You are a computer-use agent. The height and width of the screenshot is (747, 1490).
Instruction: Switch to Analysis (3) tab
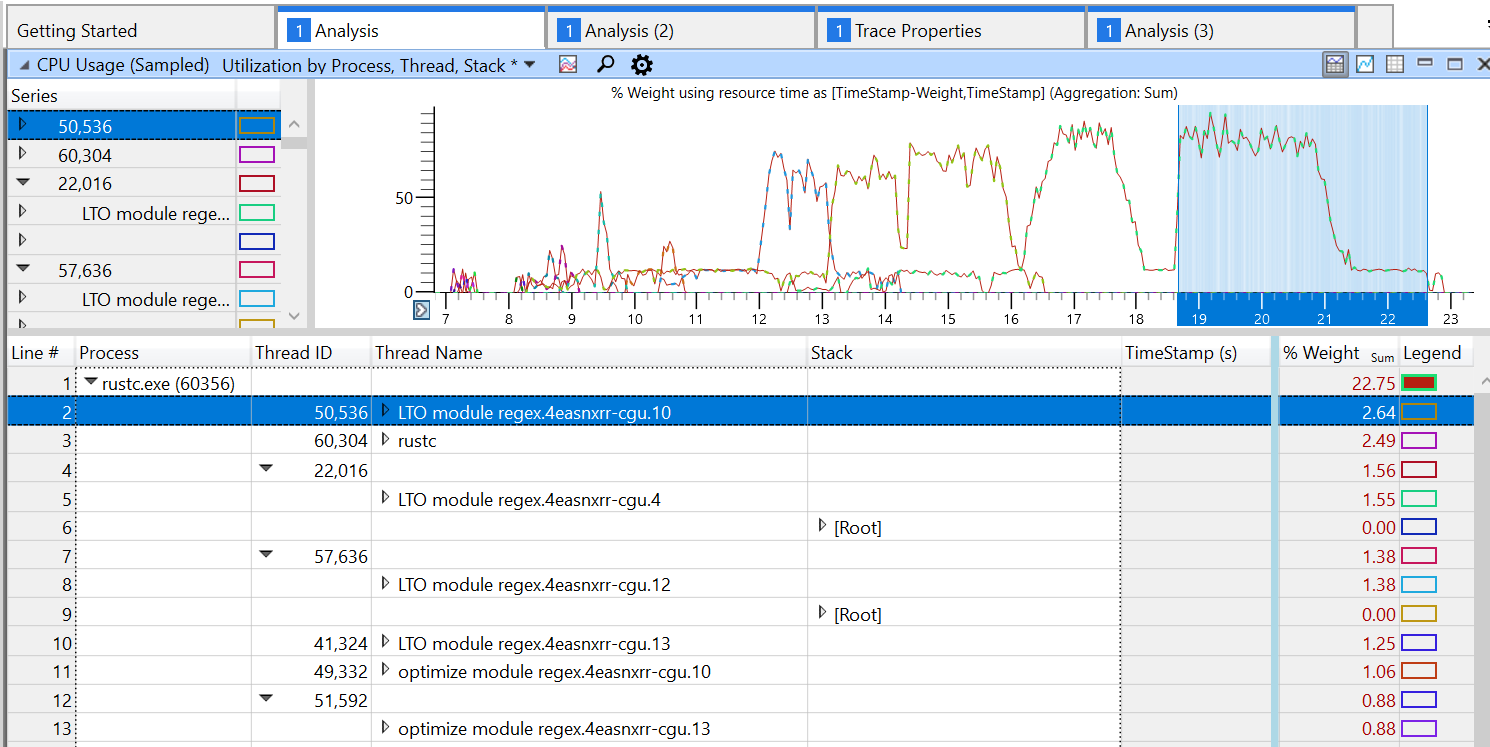coord(1220,30)
